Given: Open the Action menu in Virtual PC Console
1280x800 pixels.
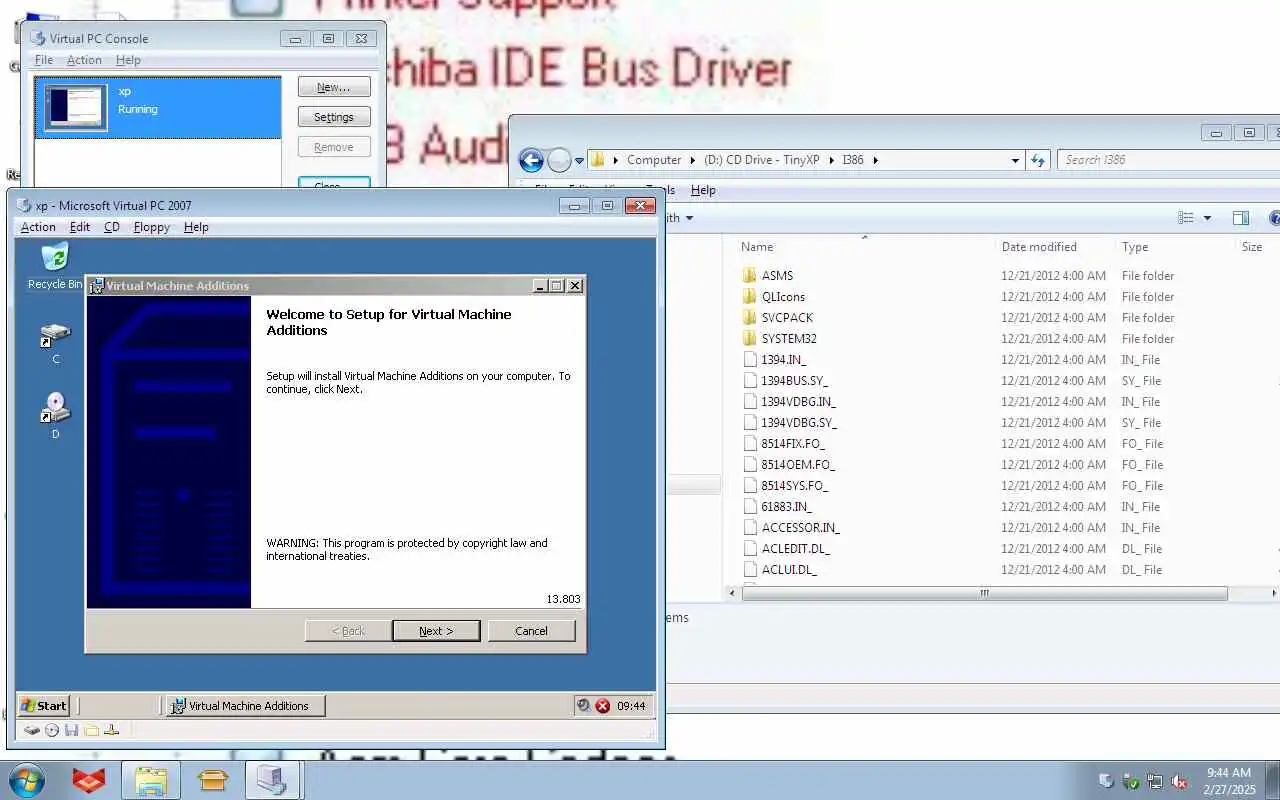Looking at the screenshot, I should pos(84,60).
